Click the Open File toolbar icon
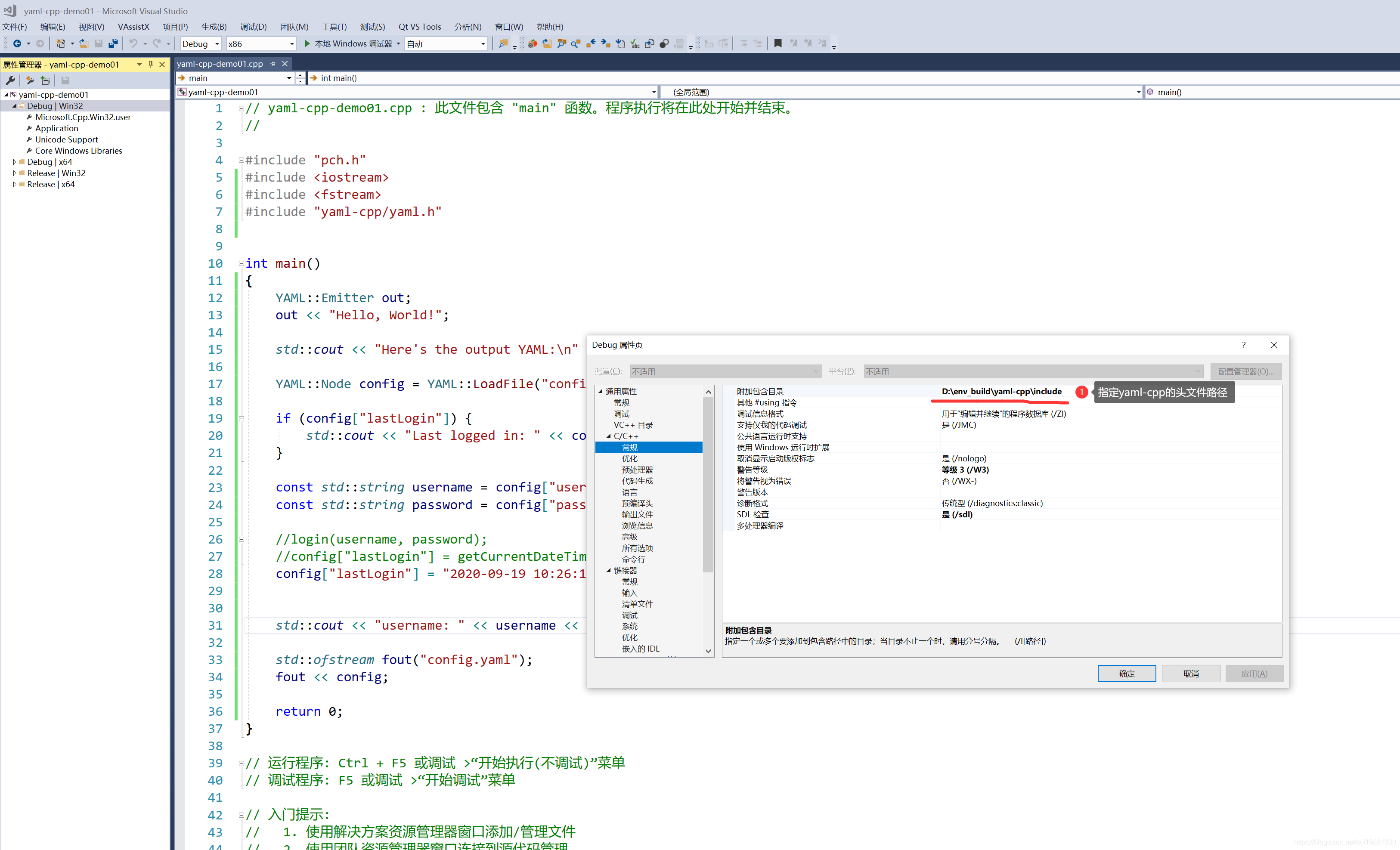1400x850 pixels. (84, 44)
